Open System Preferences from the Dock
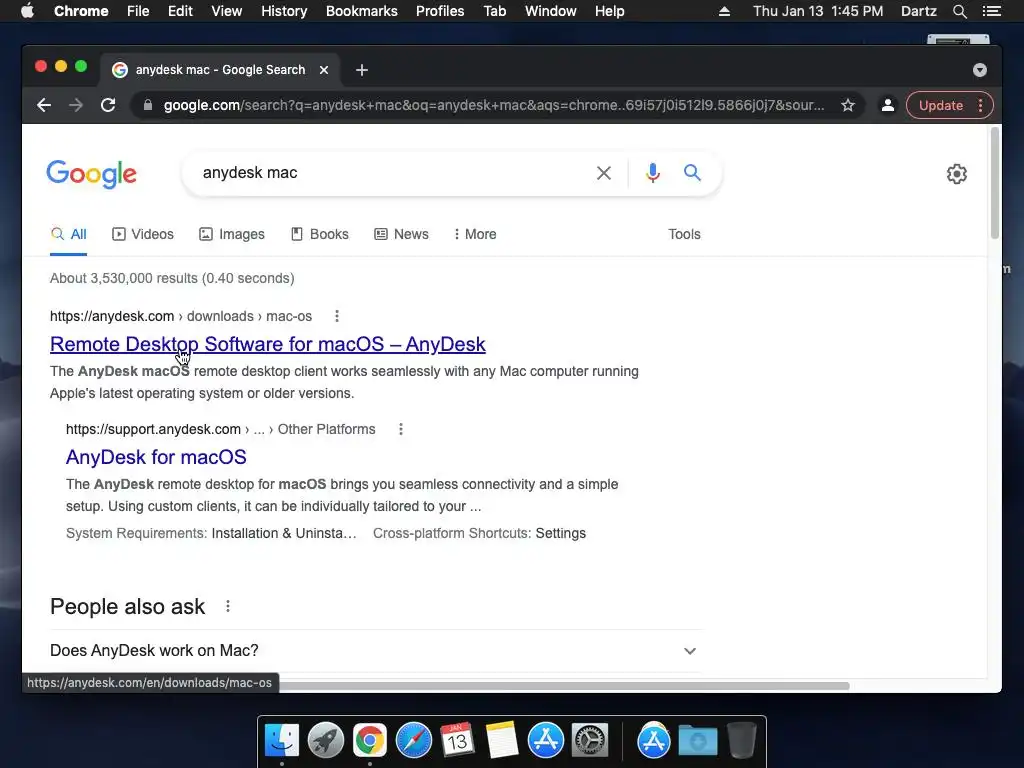Screen dimensions: 1024x768 coord(590,741)
